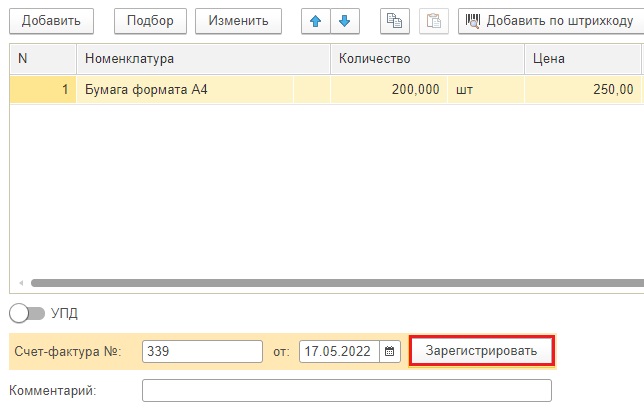
Task: Open the Подбор selection dialog
Action: pos(150,21)
